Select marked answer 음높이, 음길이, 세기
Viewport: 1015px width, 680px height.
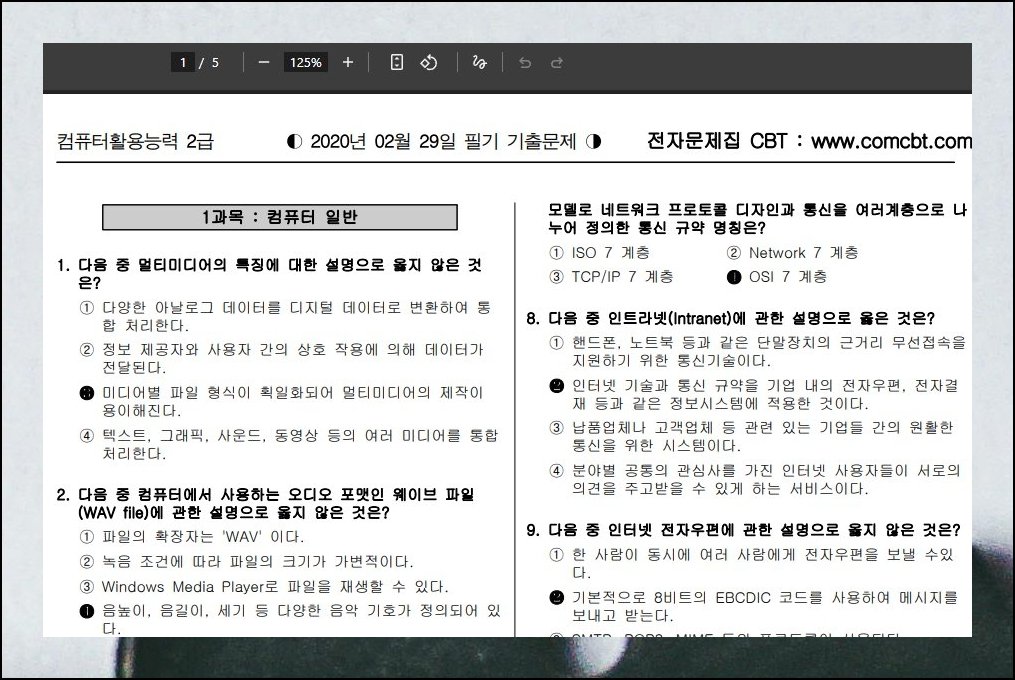click(x=290, y=619)
